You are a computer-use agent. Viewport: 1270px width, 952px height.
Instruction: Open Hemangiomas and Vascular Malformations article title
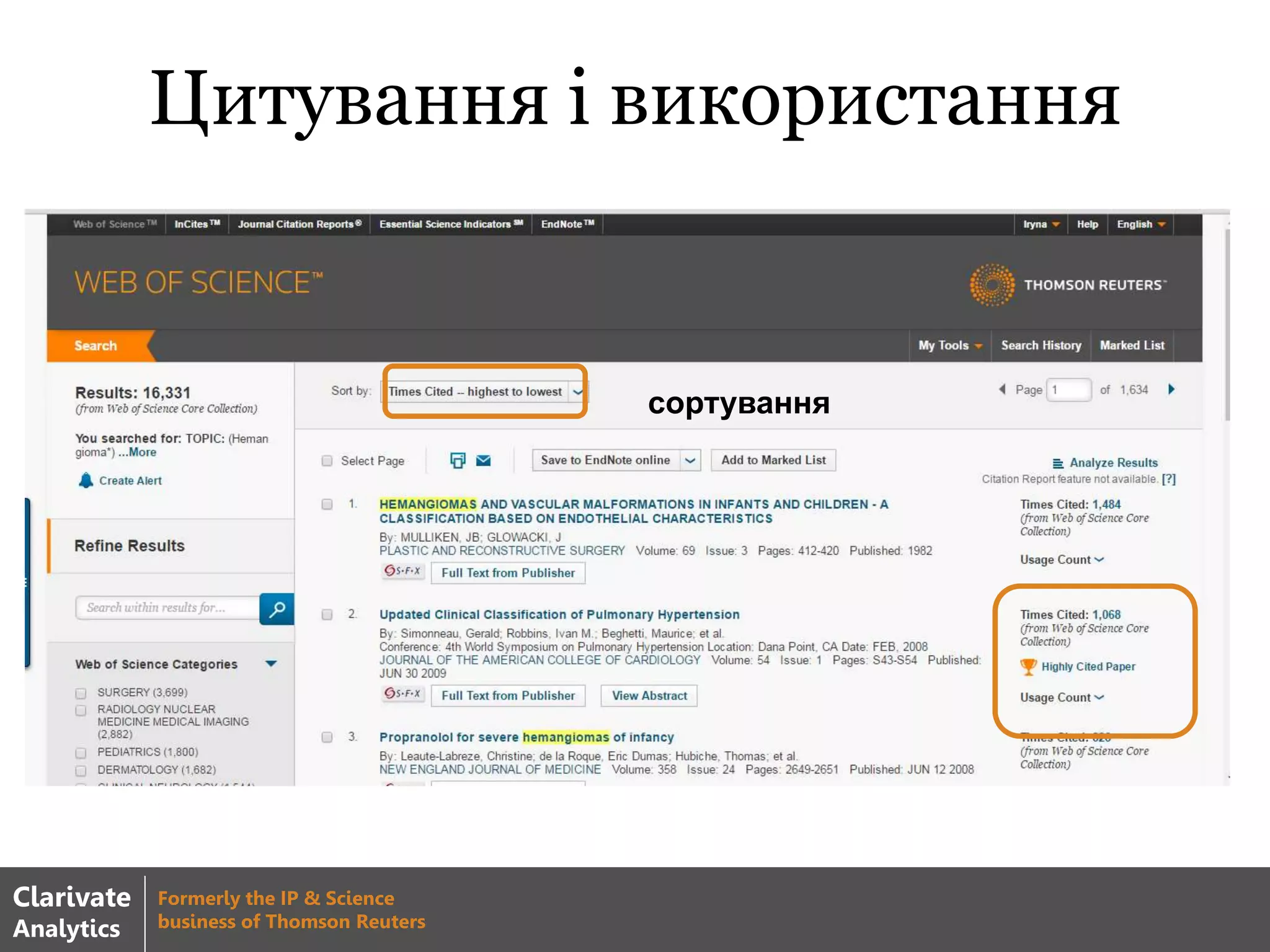coord(634,511)
